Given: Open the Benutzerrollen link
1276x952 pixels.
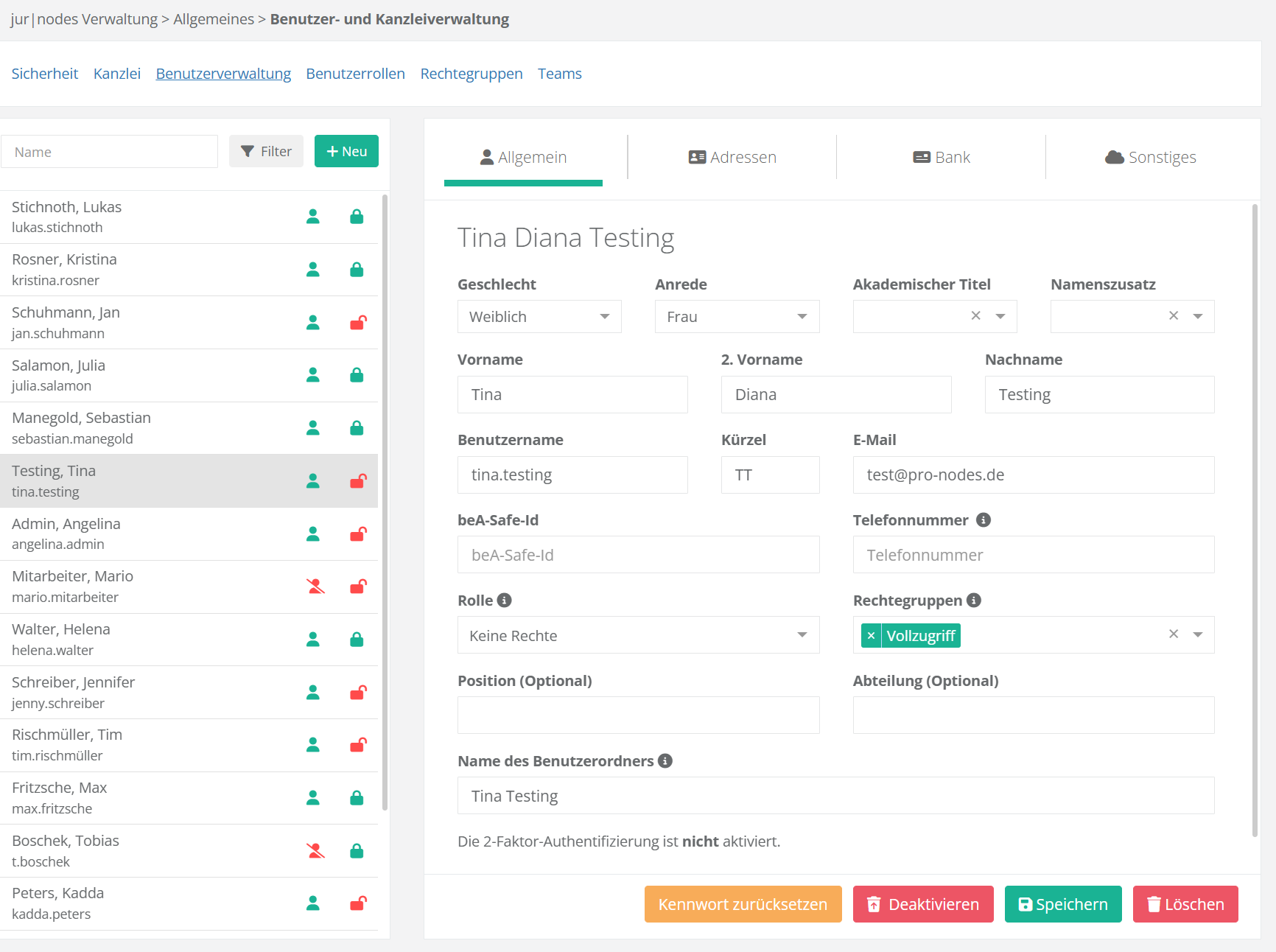Looking at the screenshot, I should tap(355, 74).
